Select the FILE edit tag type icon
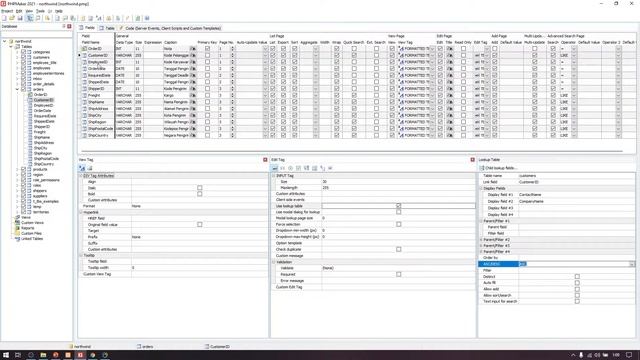The image size is (640, 360). pos(322,168)
